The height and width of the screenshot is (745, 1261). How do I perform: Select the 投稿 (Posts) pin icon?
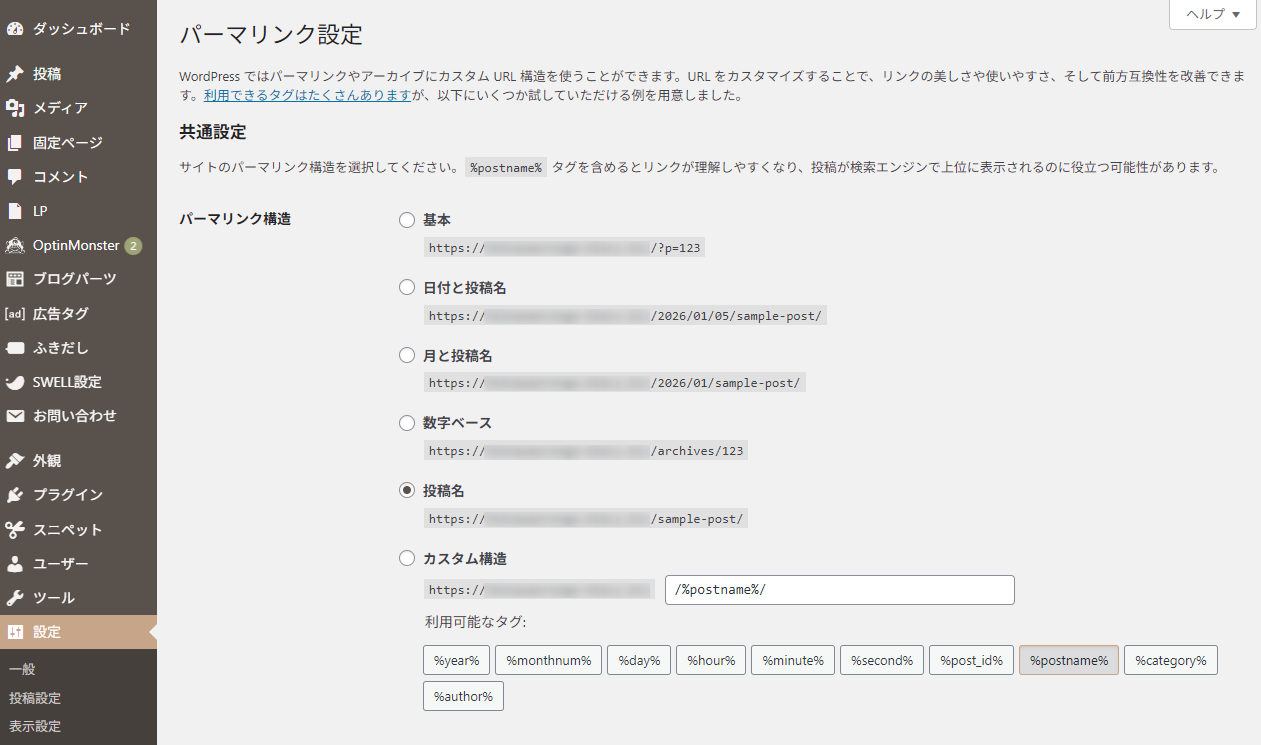click(16, 73)
